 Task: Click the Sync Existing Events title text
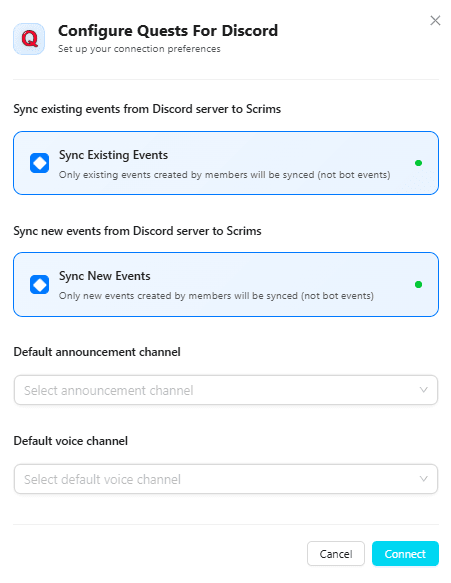click(113, 155)
